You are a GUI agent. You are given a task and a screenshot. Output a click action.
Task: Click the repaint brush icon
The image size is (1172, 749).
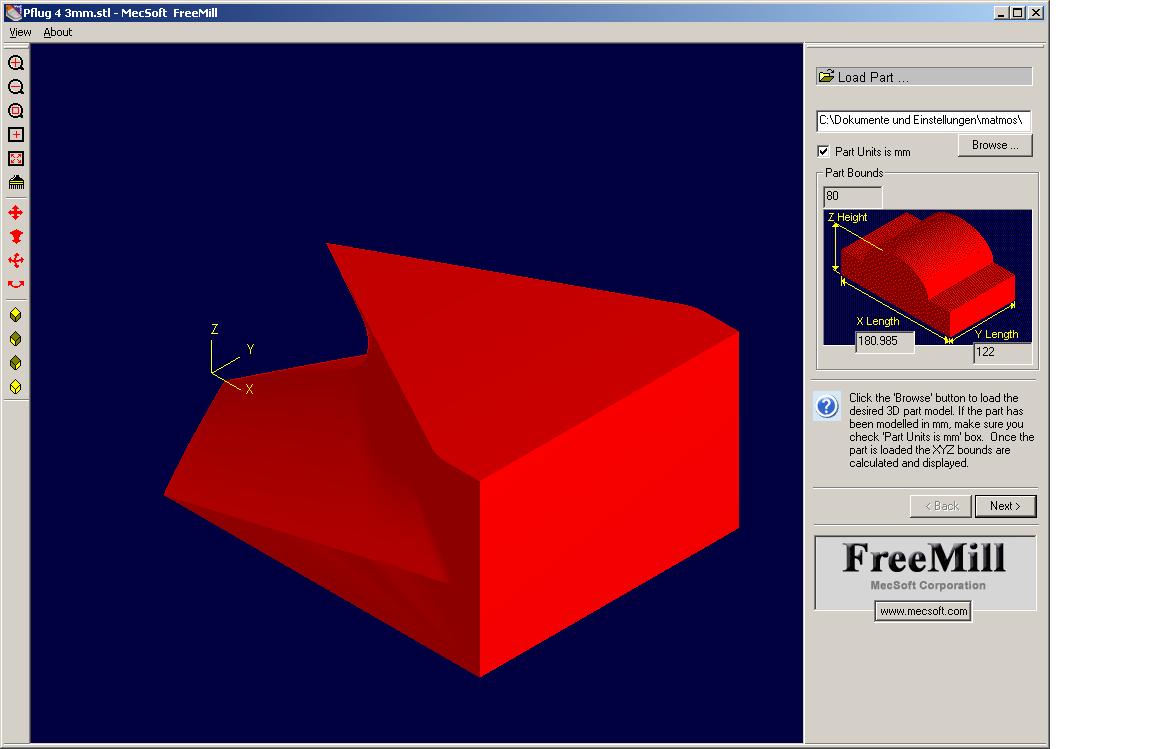(x=16, y=182)
